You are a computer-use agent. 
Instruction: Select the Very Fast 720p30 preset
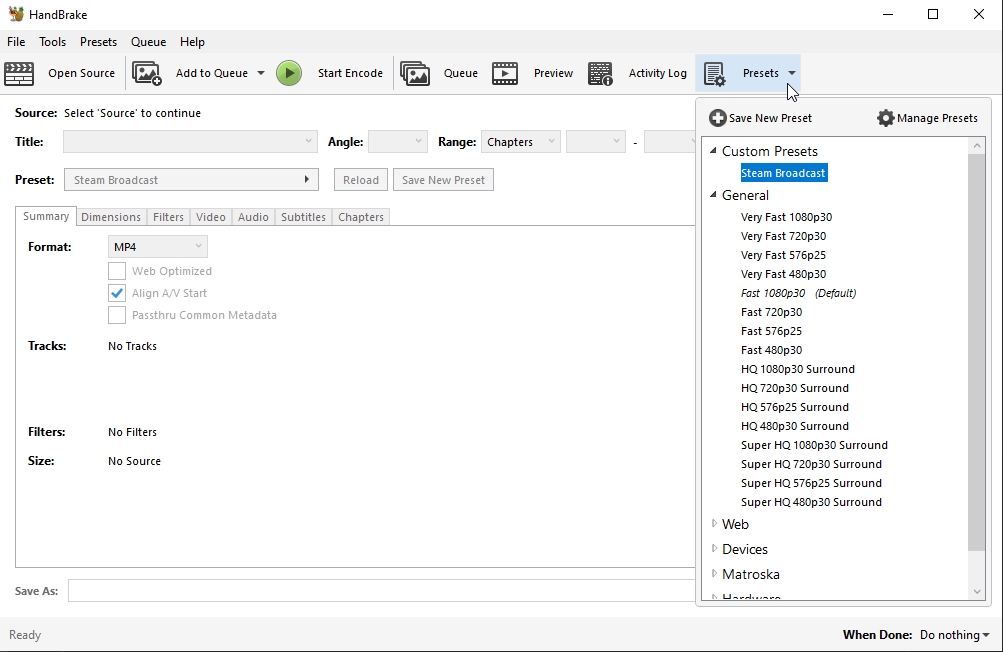tap(783, 236)
